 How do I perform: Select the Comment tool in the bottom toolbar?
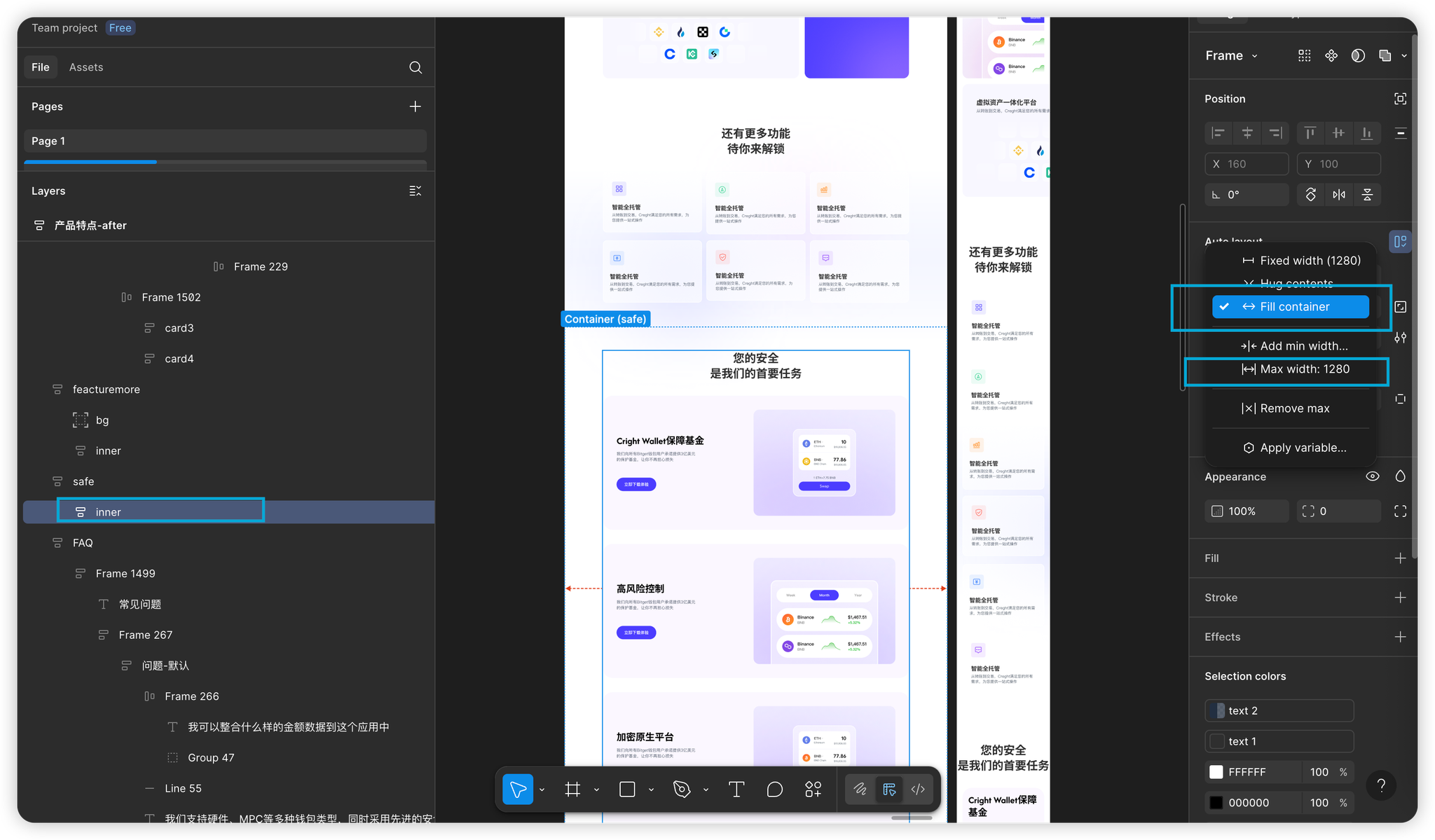coord(774,790)
